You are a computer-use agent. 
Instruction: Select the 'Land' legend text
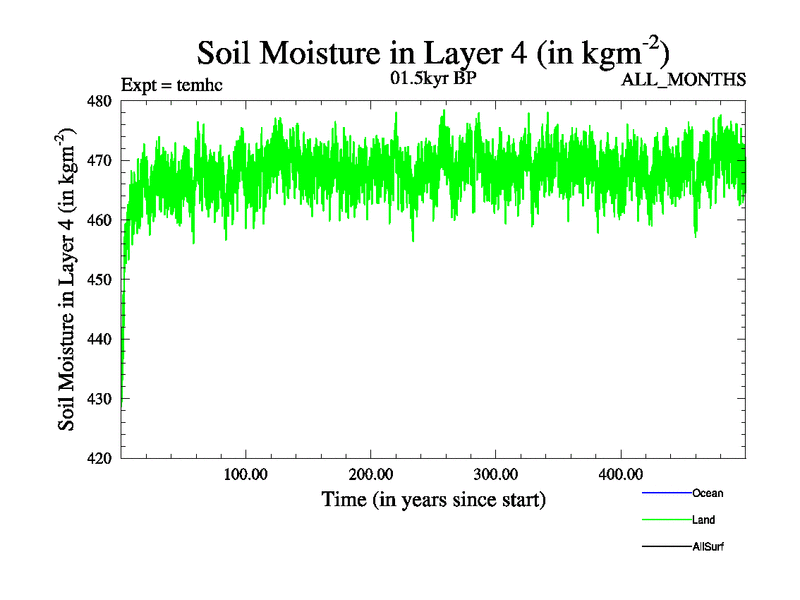[x=703, y=520]
